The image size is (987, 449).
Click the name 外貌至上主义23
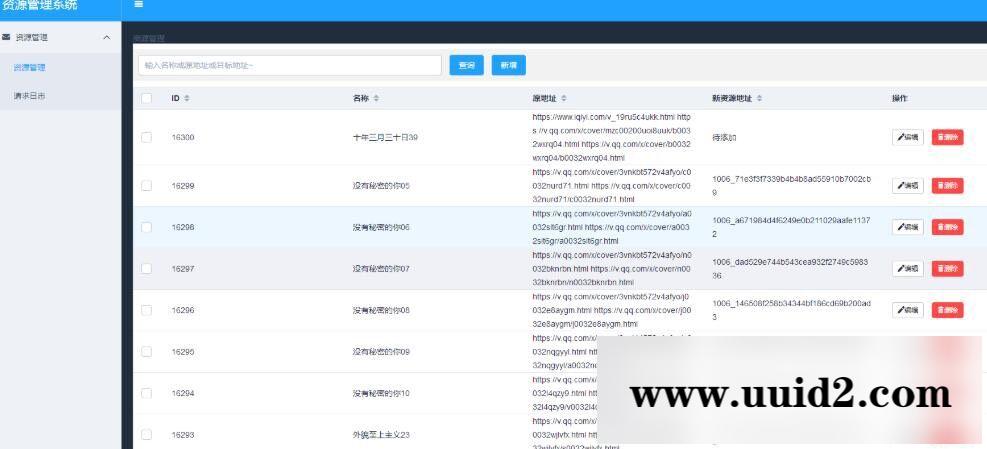pyautogui.click(x=381, y=435)
